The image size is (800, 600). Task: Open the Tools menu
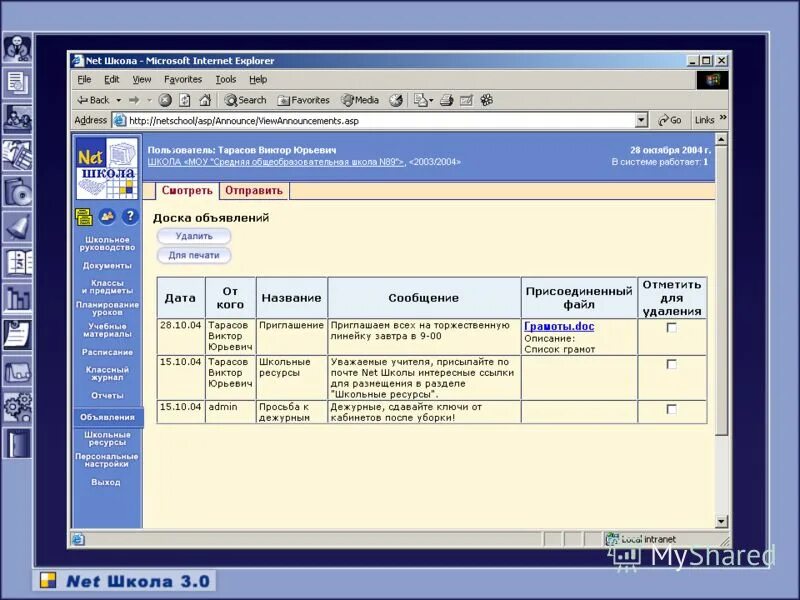[226, 79]
